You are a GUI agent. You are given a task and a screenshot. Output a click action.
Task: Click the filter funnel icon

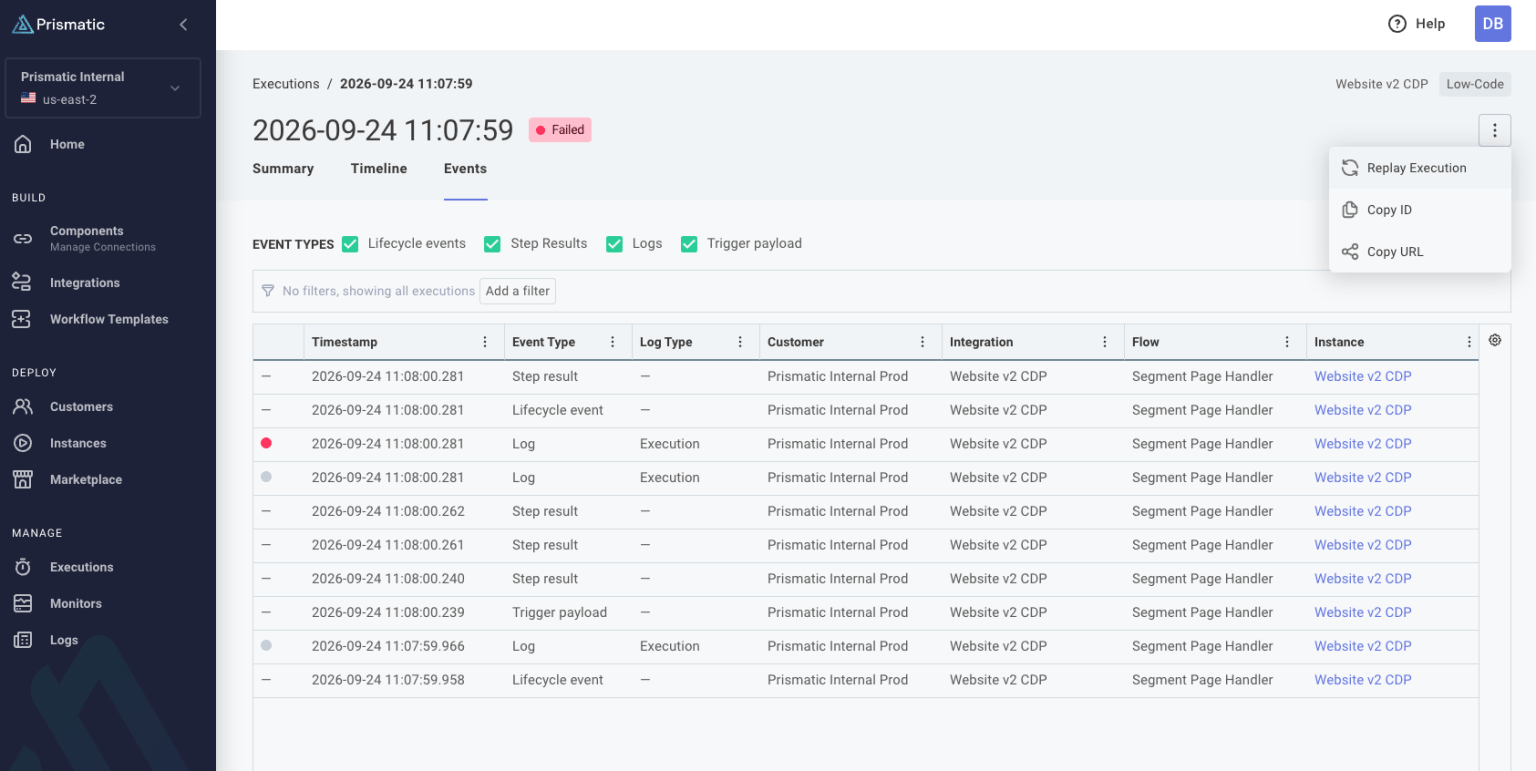click(268, 291)
